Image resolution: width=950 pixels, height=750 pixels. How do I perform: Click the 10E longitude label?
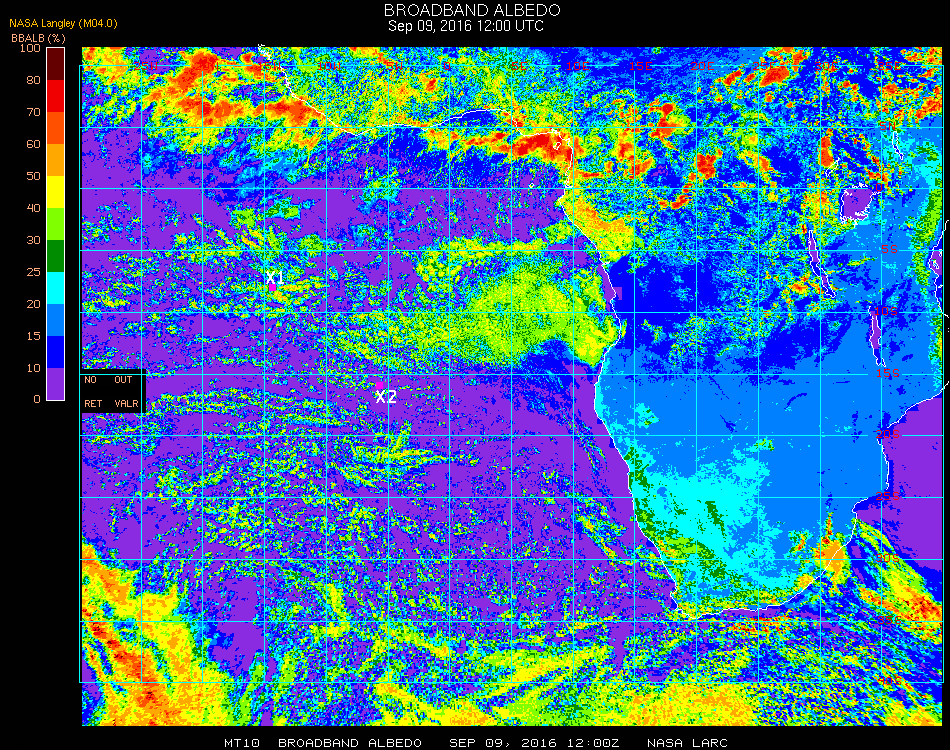coord(577,66)
